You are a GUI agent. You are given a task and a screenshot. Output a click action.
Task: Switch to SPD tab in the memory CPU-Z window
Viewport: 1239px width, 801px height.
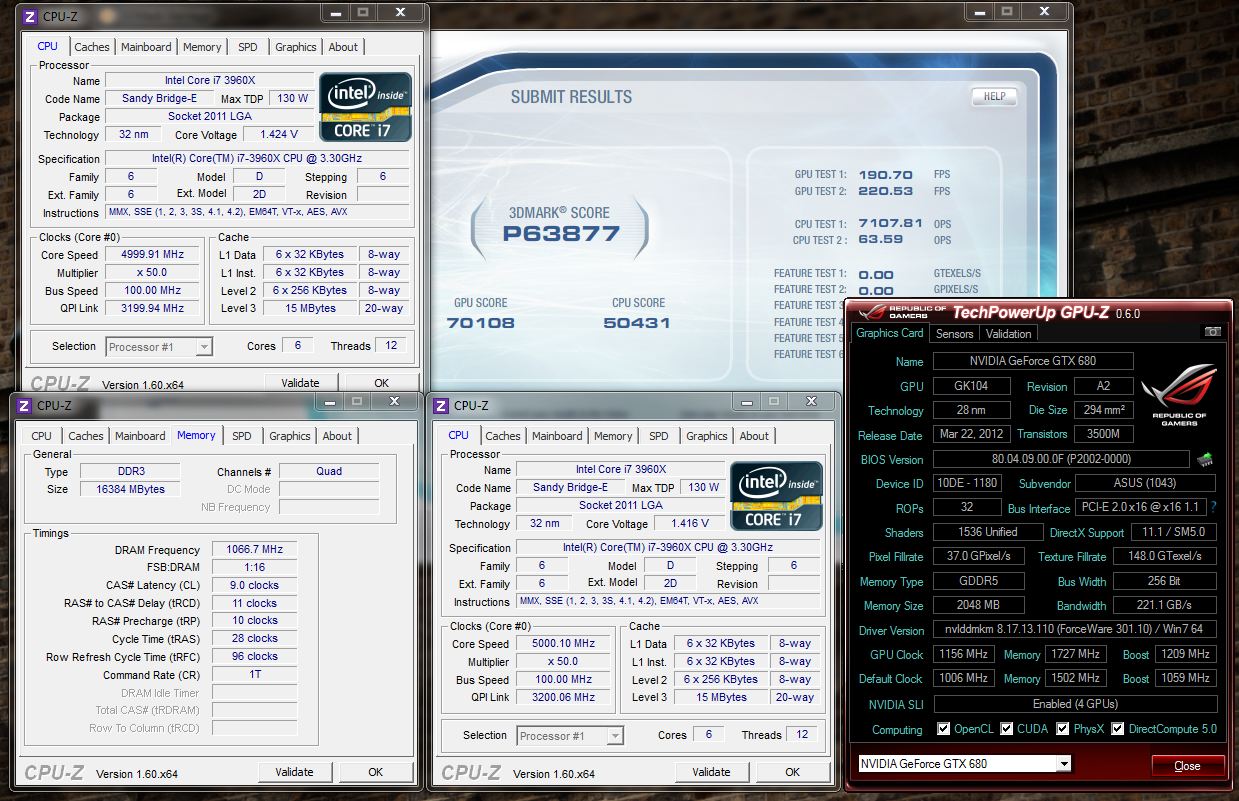tap(241, 436)
